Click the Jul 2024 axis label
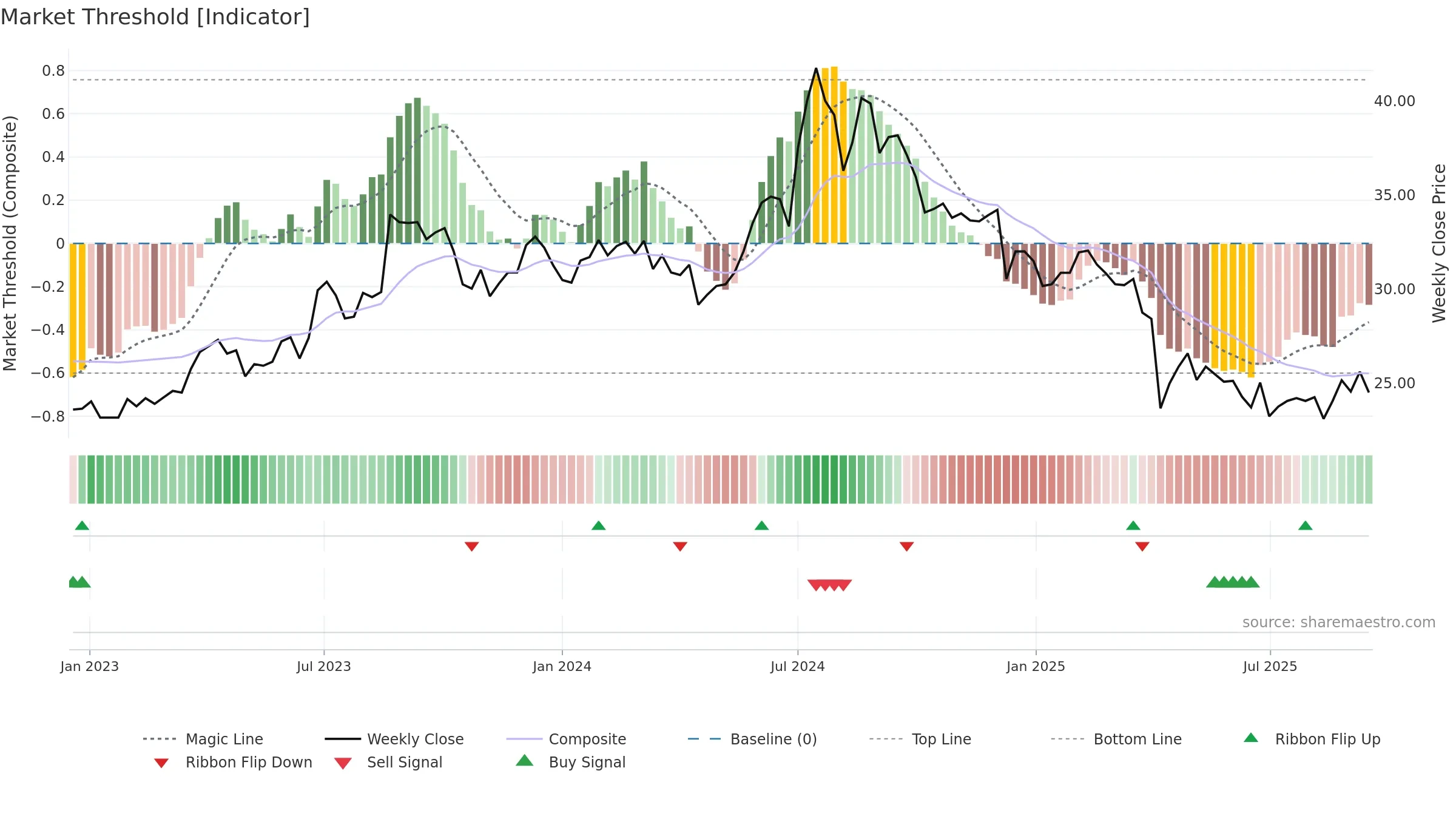Image resolution: width=1456 pixels, height=819 pixels. point(797,666)
